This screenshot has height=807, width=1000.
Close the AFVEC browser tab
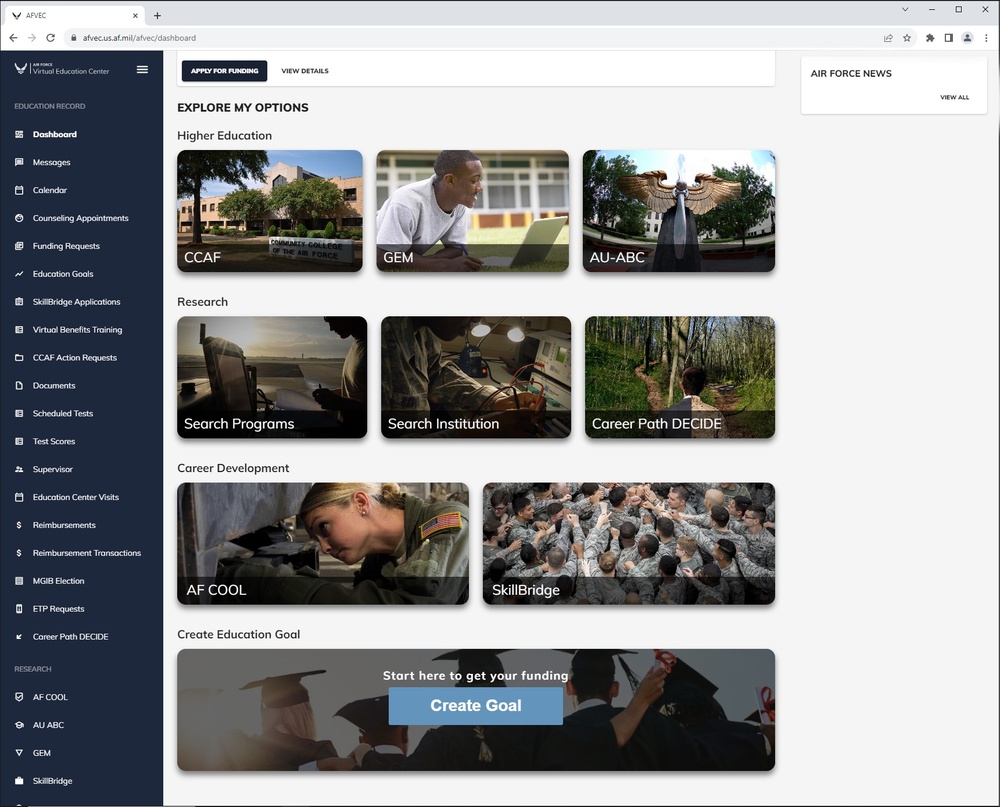click(x=135, y=15)
